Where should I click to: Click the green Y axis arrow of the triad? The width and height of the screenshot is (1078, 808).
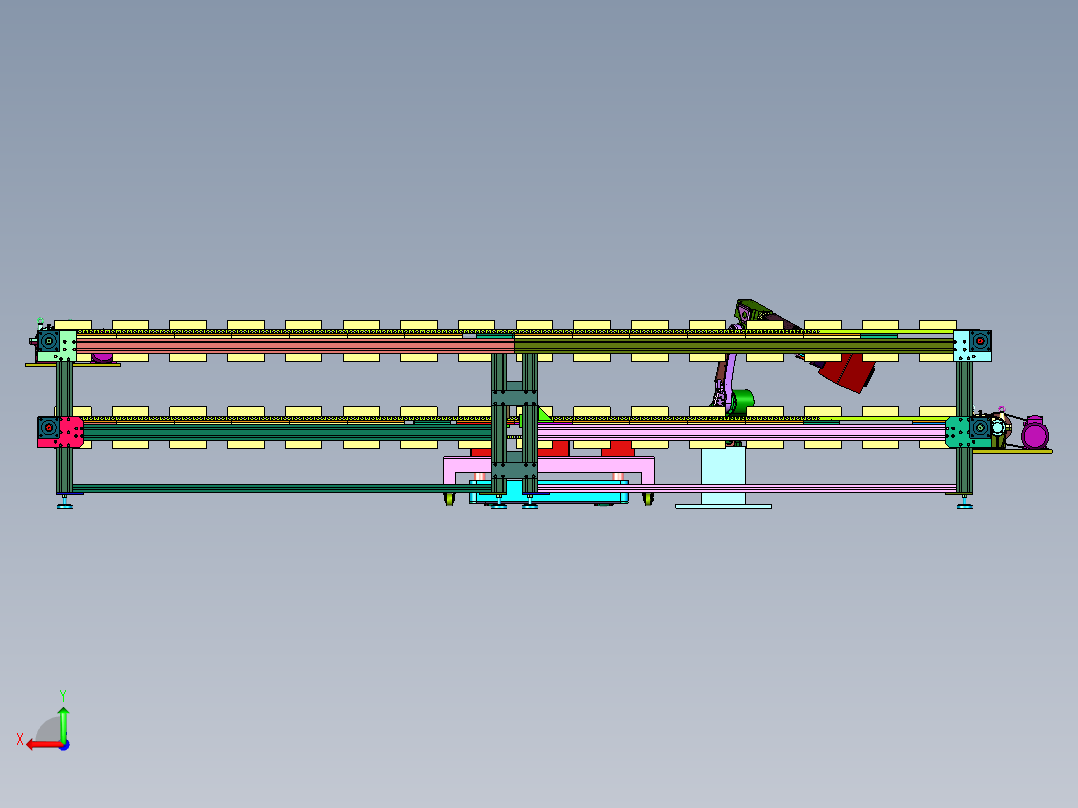click(x=63, y=723)
